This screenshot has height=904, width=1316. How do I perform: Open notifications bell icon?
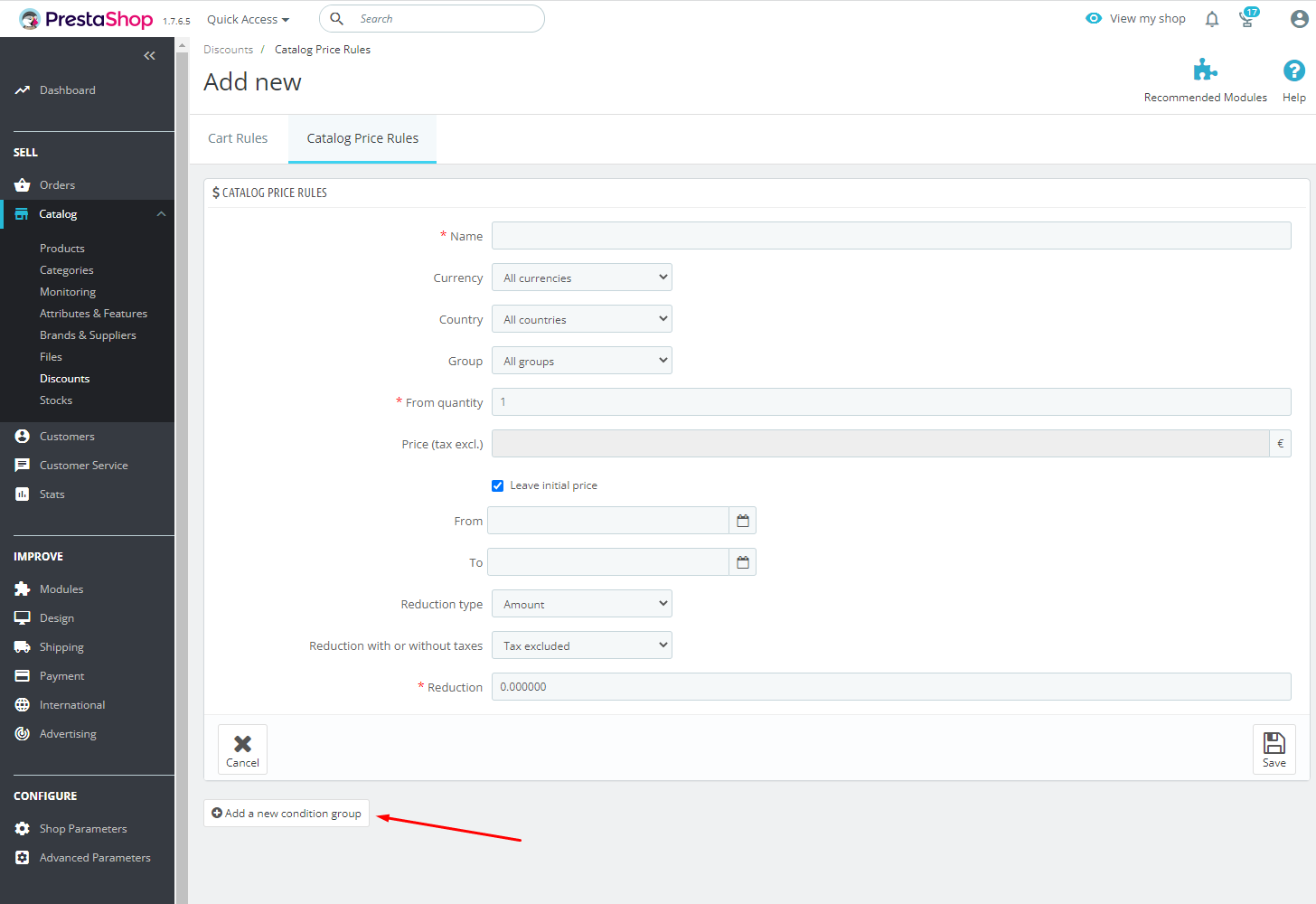coord(1212,19)
